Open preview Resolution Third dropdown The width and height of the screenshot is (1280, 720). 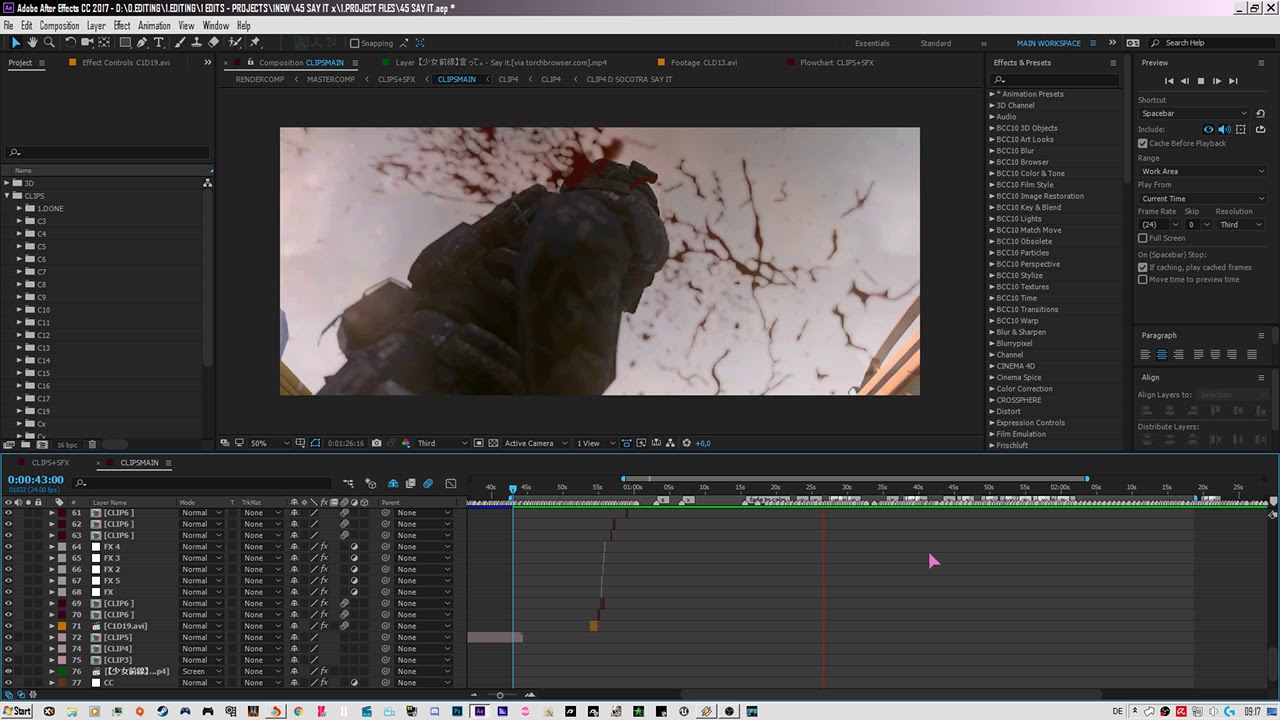pos(1240,225)
